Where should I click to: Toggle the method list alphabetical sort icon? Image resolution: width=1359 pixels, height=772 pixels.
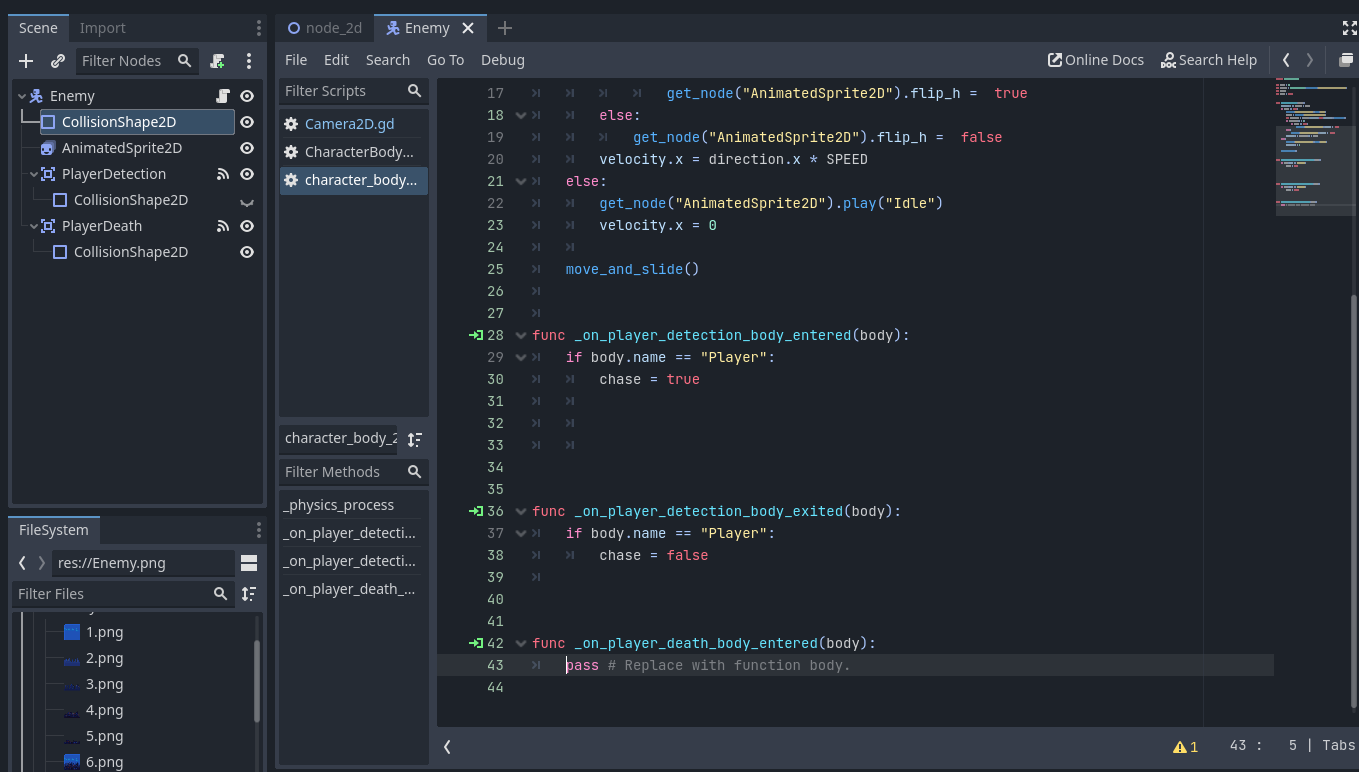point(415,439)
